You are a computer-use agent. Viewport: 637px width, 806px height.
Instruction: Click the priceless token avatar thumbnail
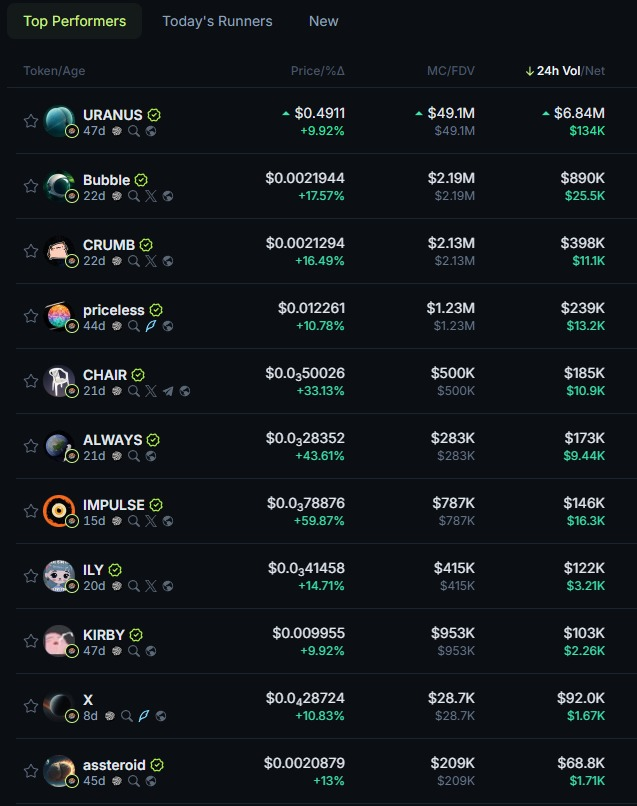(x=59, y=316)
